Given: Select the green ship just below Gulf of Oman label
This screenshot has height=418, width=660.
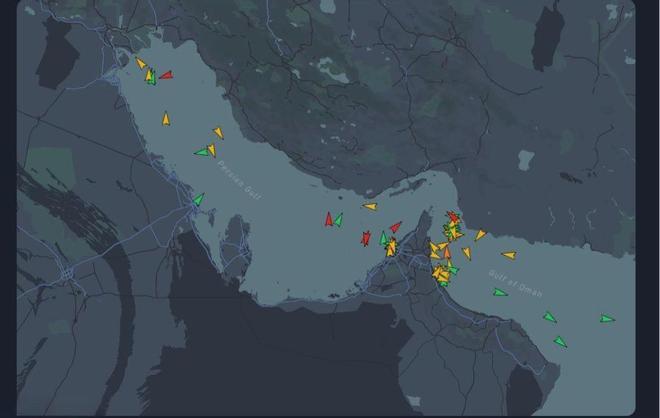Looking at the screenshot, I should tap(499, 292).
